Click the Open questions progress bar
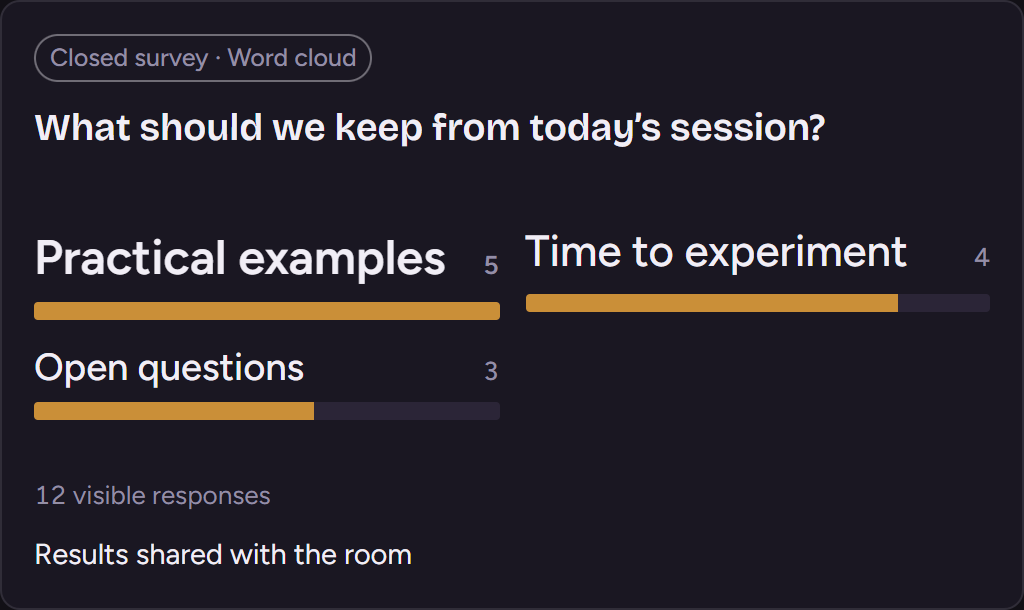Image resolution: width=1024 pixels, height=610 pixels. [267, 411]
